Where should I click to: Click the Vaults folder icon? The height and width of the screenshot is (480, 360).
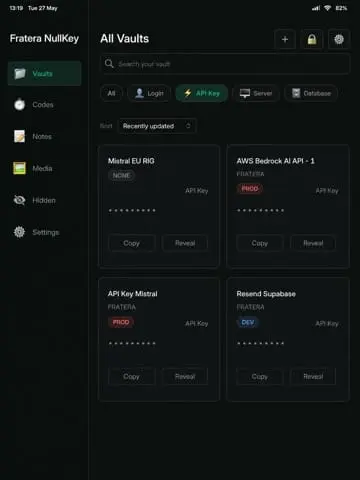[20, 73]
